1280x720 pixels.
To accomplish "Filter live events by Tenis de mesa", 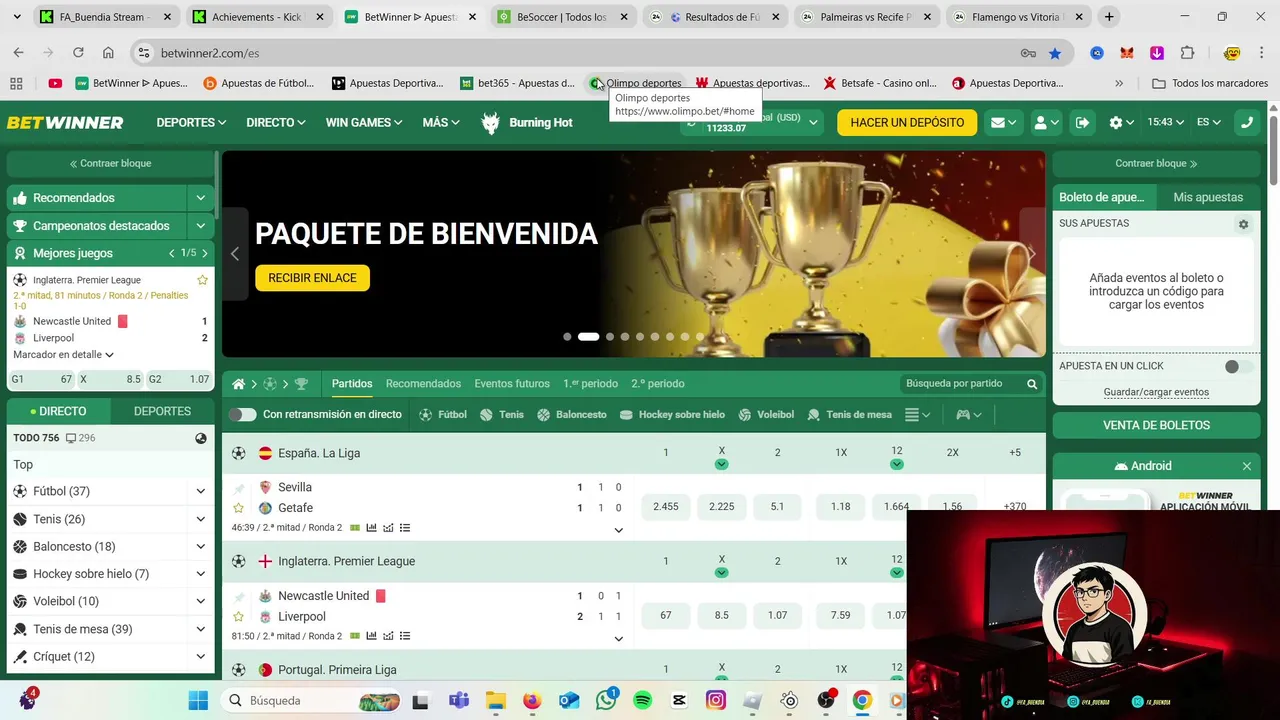I will tap(849, 414).
